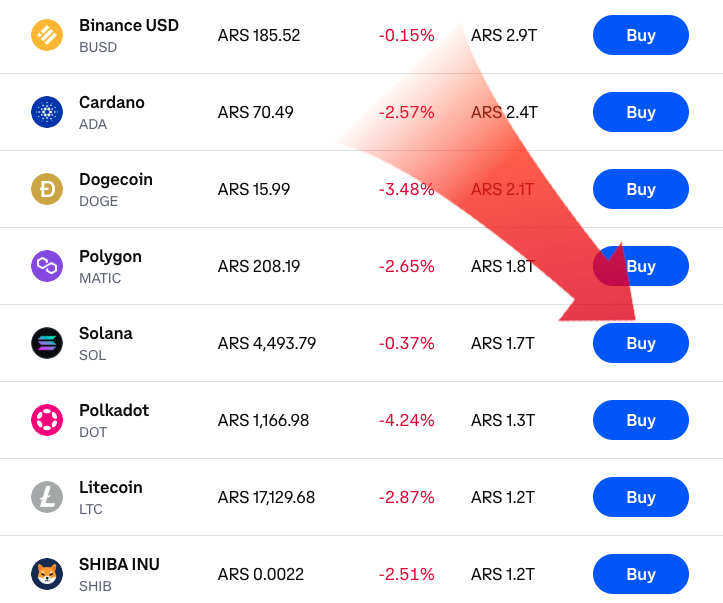Screen dimensions: 723x603
Task: Click the Polygon MATIC logo icon
Action: [x=47, y=266]
